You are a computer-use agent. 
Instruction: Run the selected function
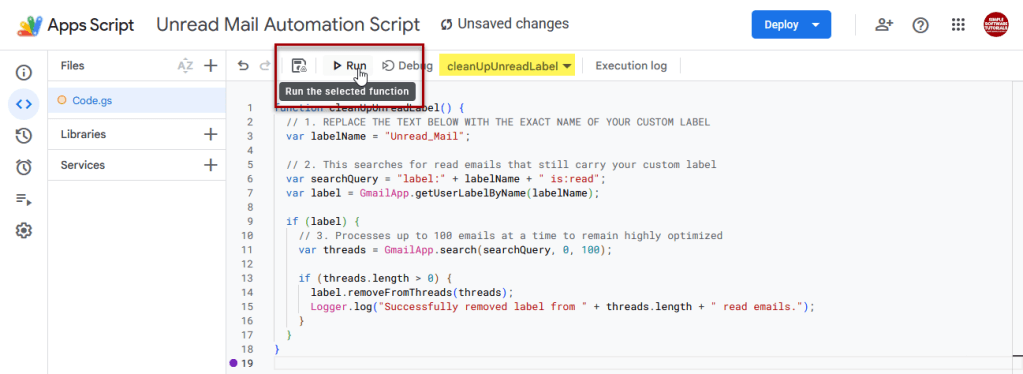[x=349, y=65]
